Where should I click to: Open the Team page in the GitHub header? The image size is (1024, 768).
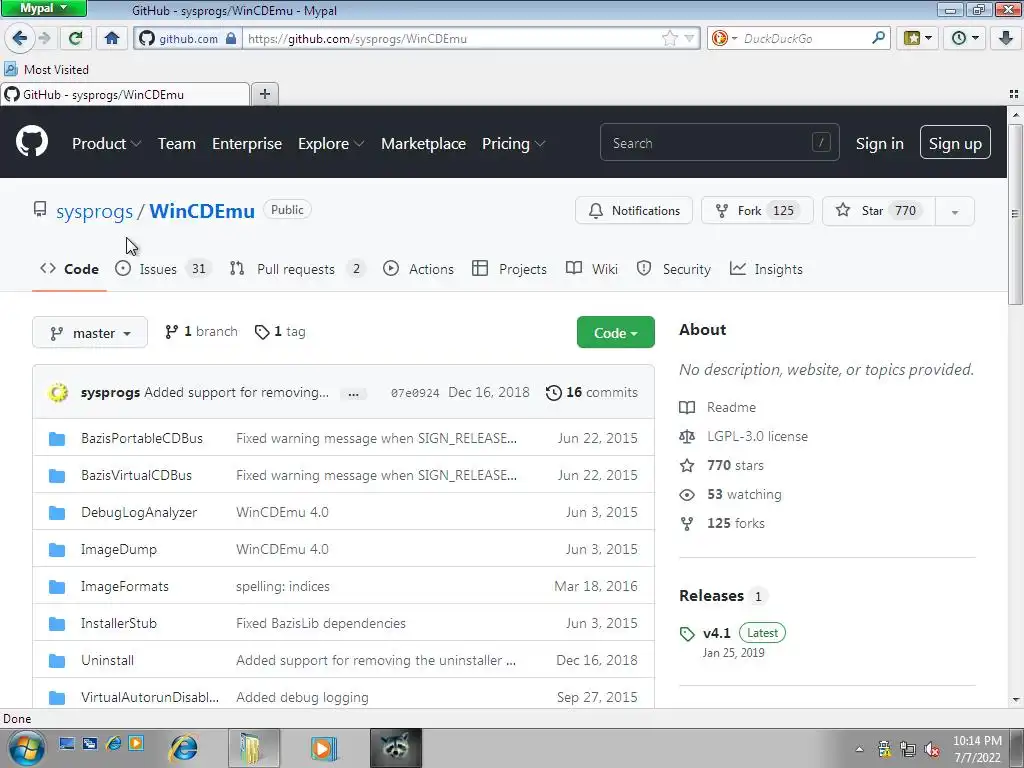coord(177,144)
